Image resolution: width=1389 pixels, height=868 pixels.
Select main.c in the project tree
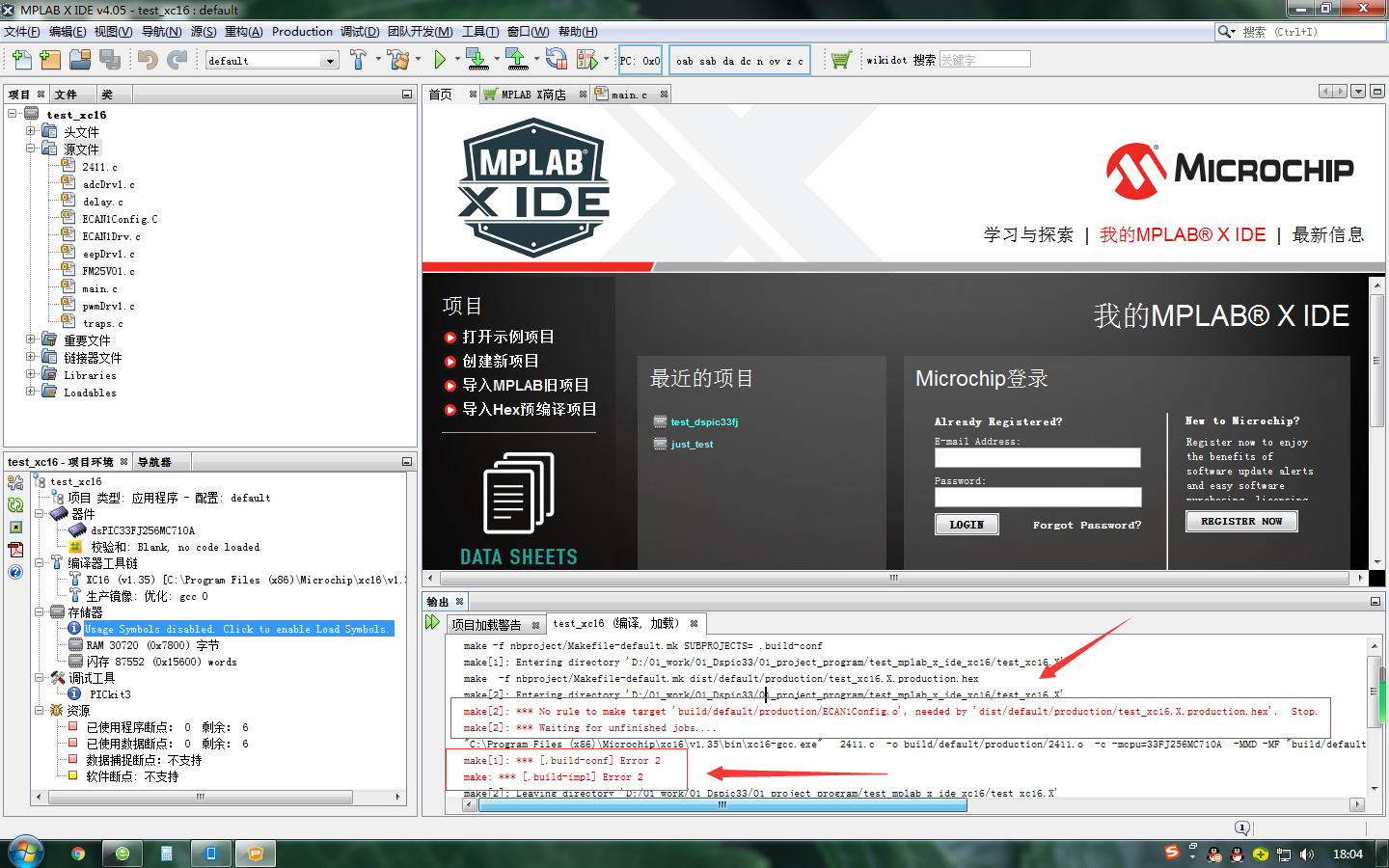coord(99,288)
